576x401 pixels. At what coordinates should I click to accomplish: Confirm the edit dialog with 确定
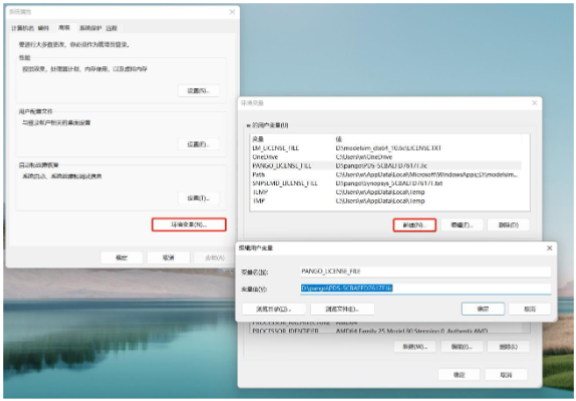click(483, 309)
